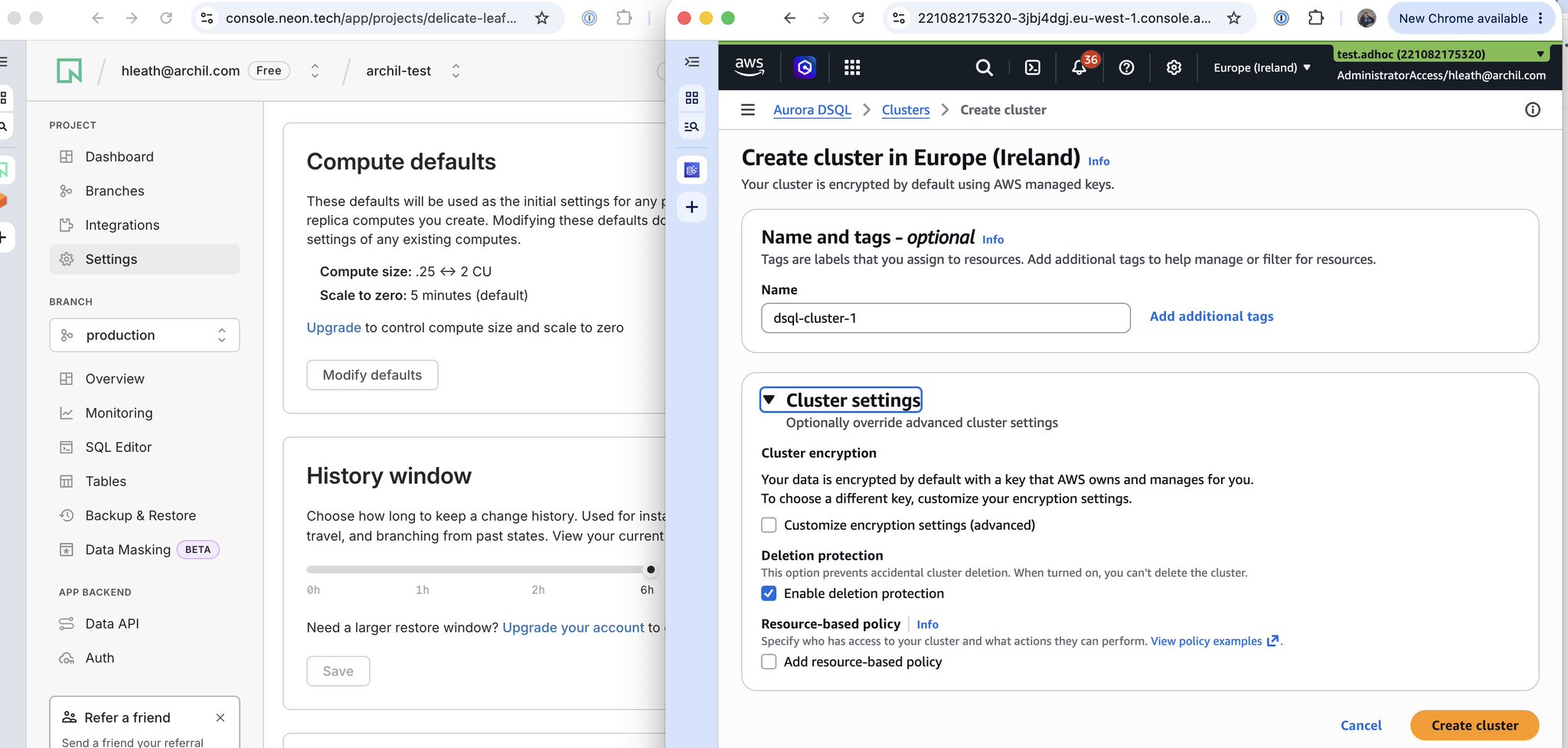Bookmark the Neon console page with the star

pos(542,18)
